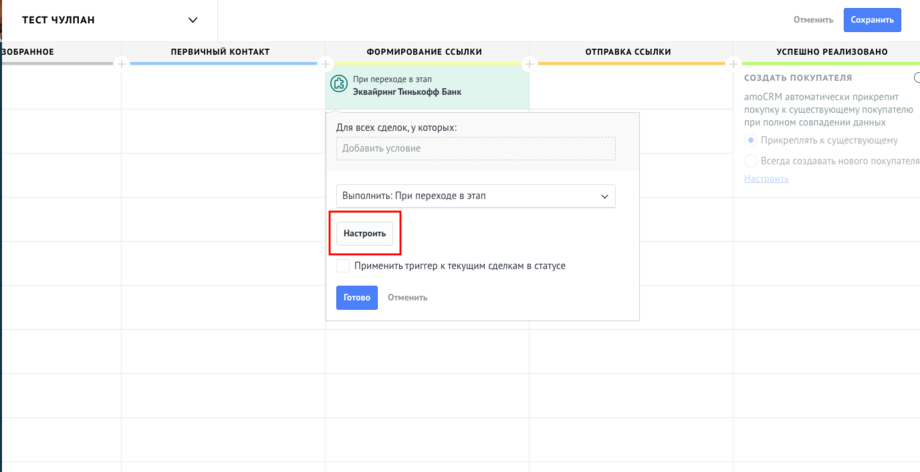Click the Добавить условие field
Image resolution: width=920 pixels, height=472 pixels.
pyautogui.click(x=476, y=149)
